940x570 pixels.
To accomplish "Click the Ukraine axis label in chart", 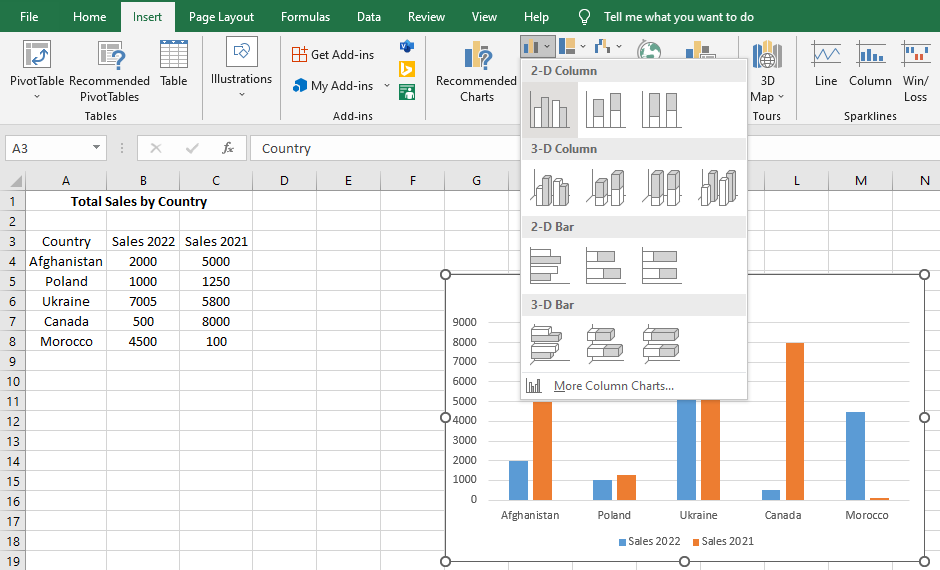I will (698, 515).
